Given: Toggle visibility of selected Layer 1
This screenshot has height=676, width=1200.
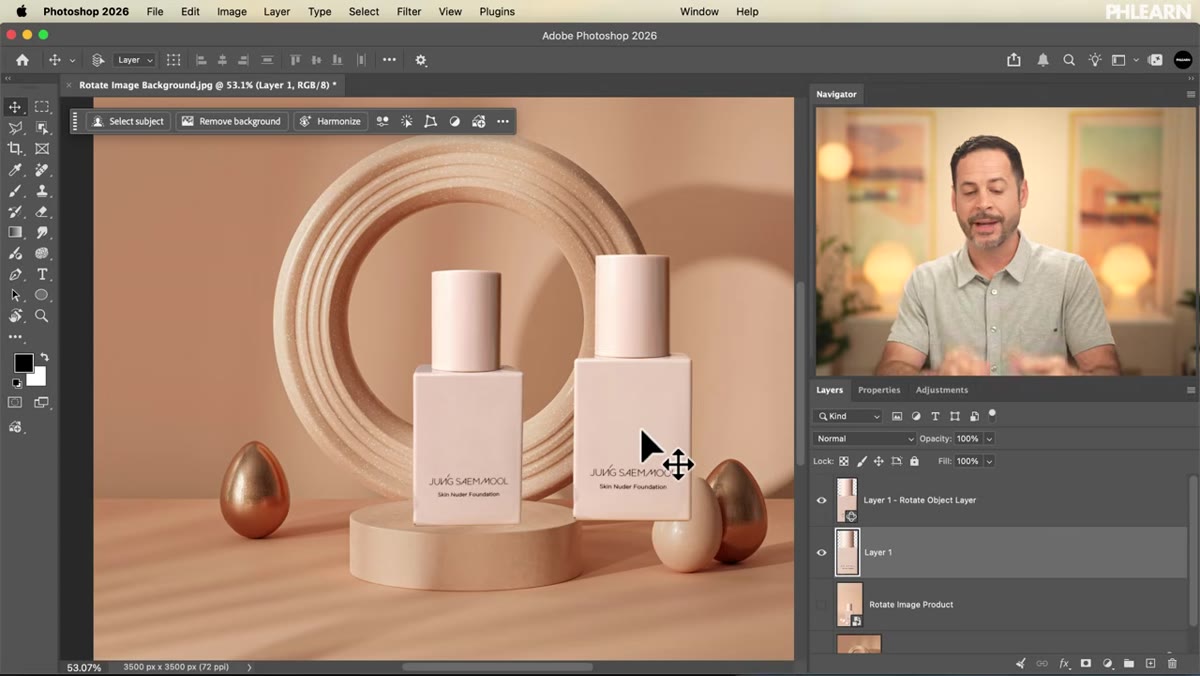Looking at the screenshot, I should click(822, 552).
